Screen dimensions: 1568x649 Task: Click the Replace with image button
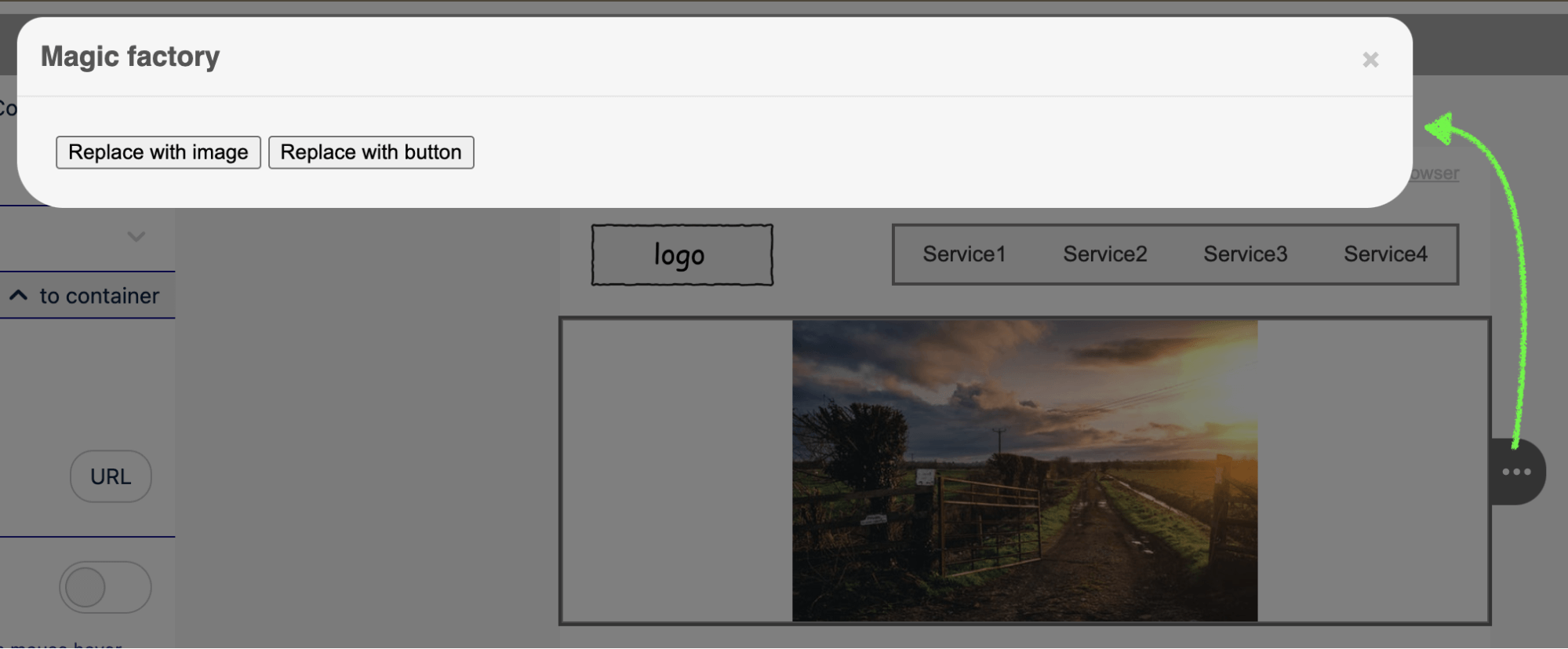coord(158,152)
